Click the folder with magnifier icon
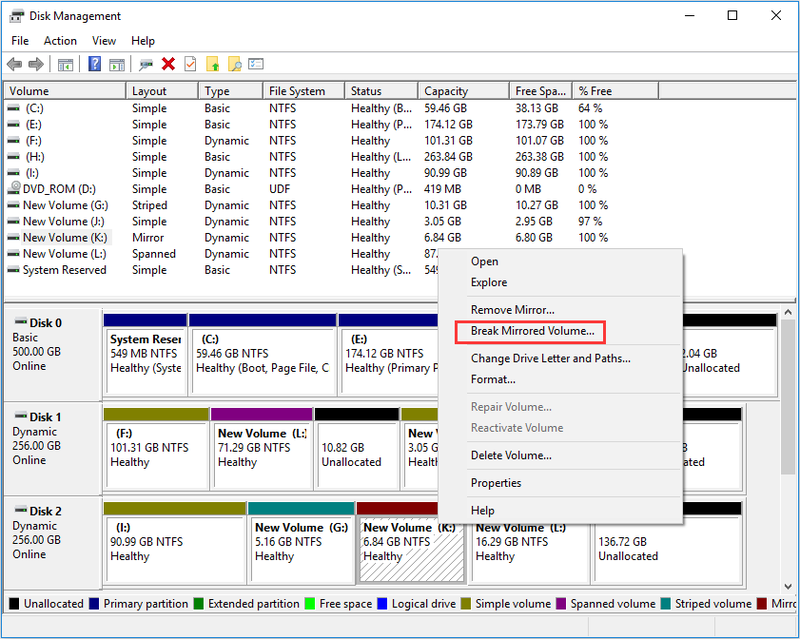Viewport: 800px width, 639px height. point(234,64)
